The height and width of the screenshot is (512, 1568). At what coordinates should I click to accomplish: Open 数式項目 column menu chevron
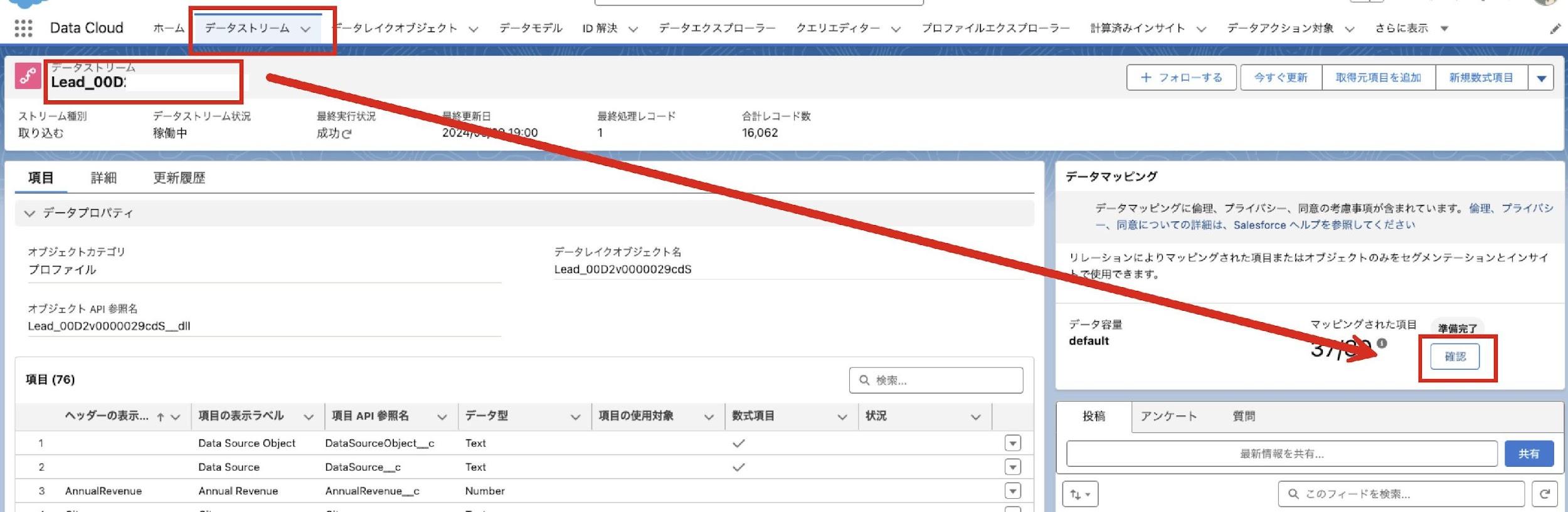(x=842, y=417)
